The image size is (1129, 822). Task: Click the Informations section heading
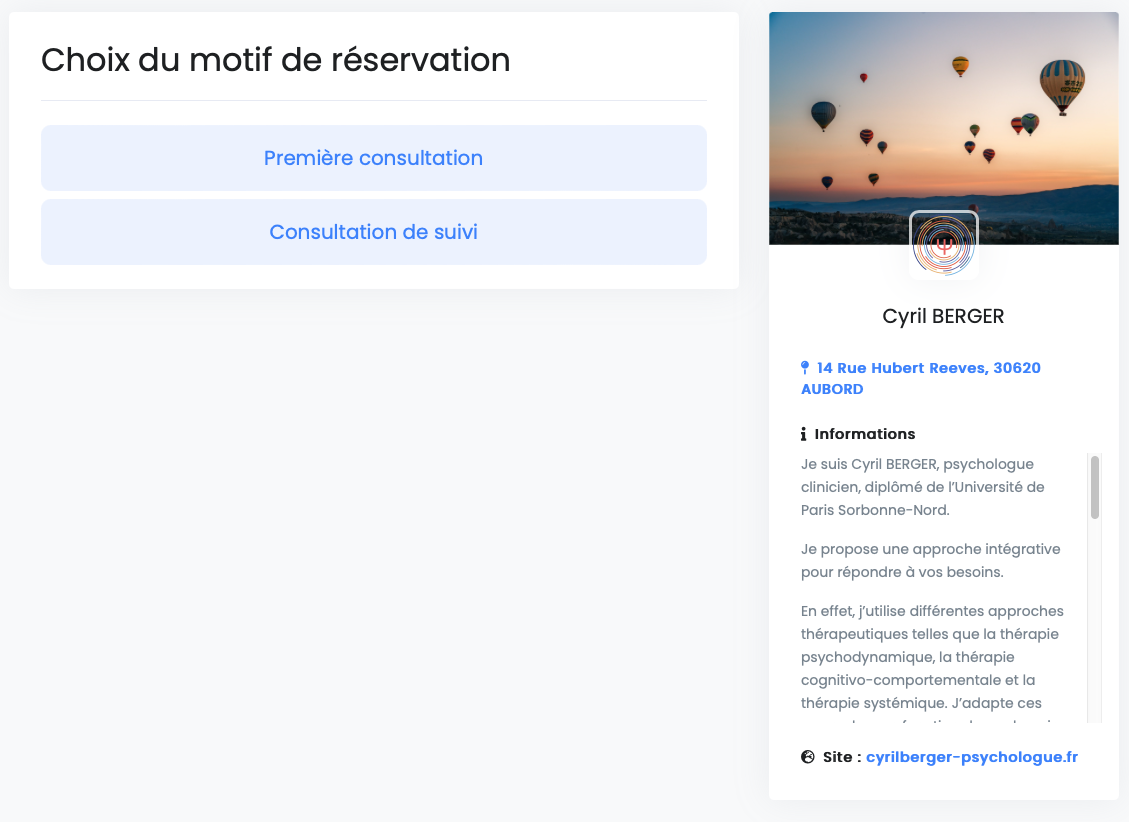pyautogui.click(x=864, y=434)
